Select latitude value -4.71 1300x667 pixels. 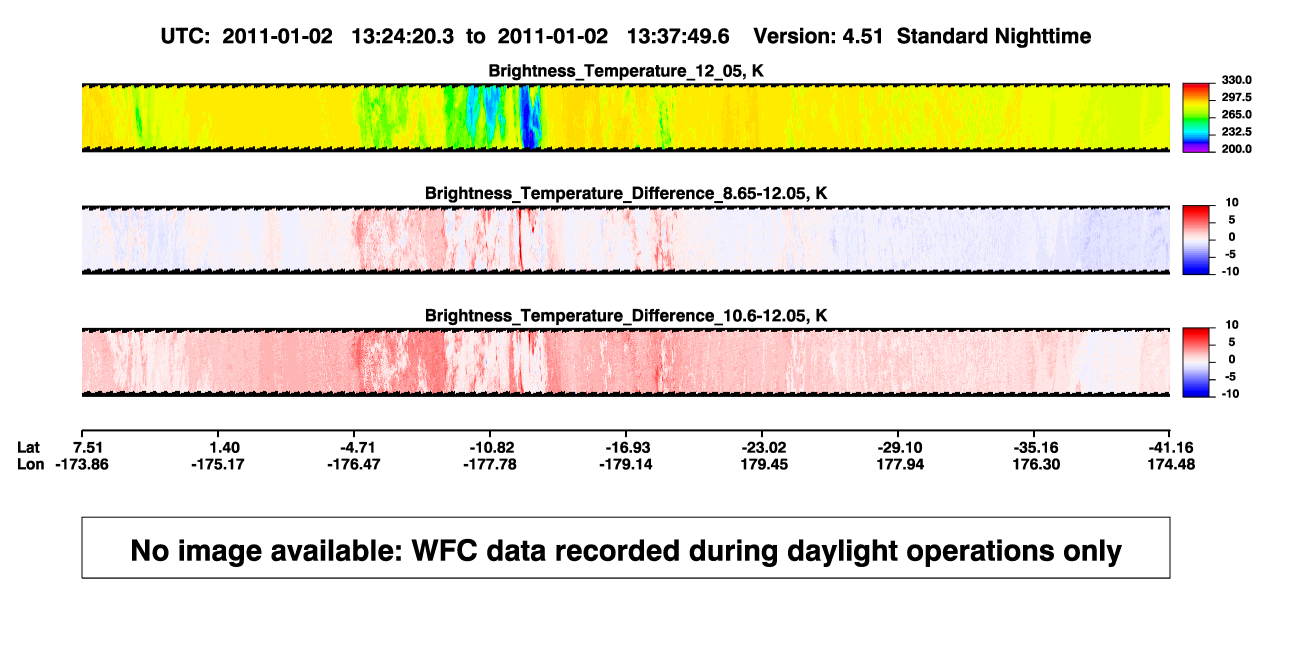point(358,447)
